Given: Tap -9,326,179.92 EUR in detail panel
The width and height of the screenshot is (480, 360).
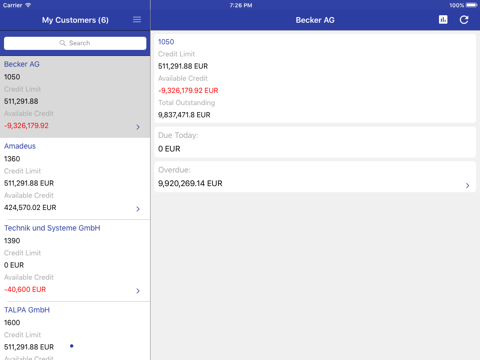Looking at the screenshot, I should (188, 90).
